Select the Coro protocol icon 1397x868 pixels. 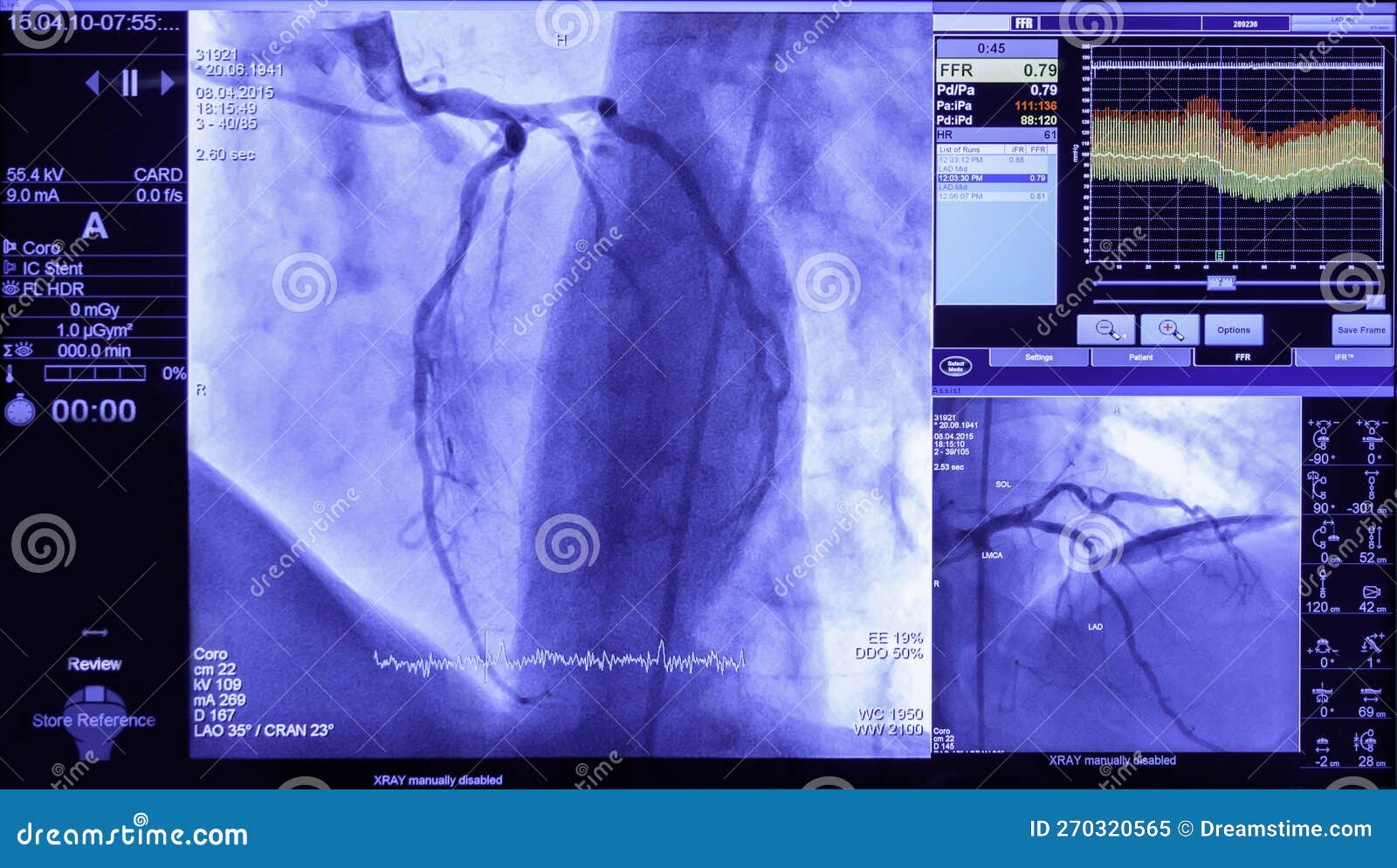pyautogui.click(x=11, y=246)
